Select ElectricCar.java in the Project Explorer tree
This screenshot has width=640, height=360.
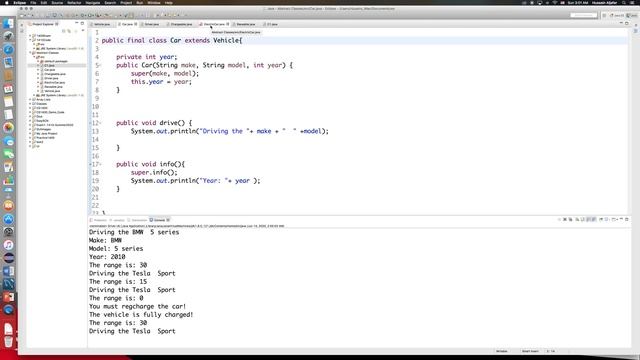point(54,82)
